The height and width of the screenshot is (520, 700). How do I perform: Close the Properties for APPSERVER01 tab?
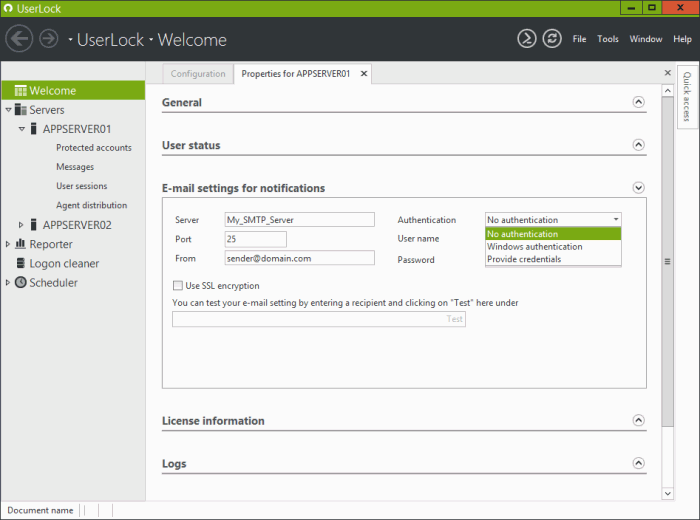[364, 74]
